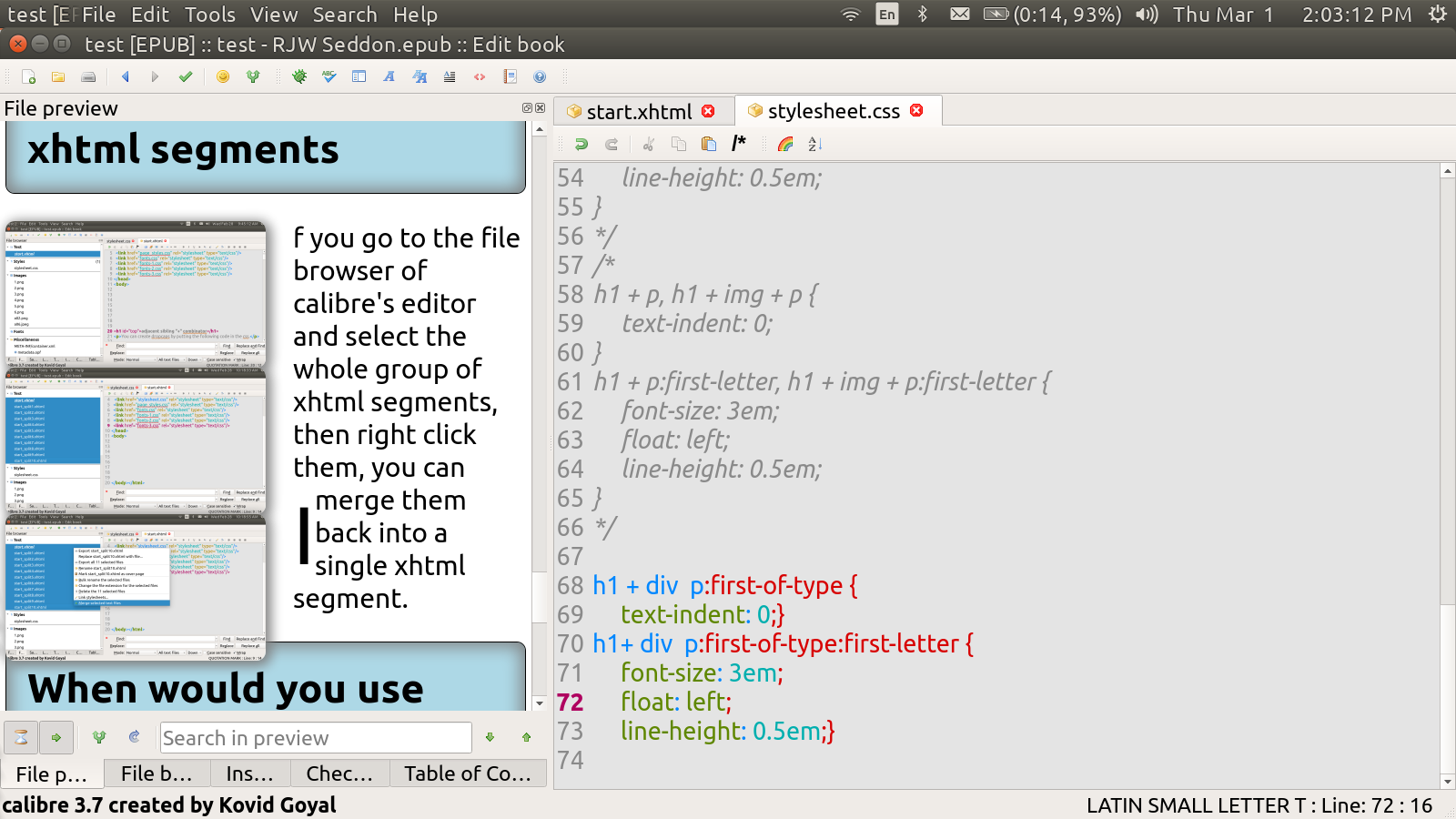The image size is (1456, 819).
Task: Copy selection with duplicate pages icon
Action: [679, 144]
